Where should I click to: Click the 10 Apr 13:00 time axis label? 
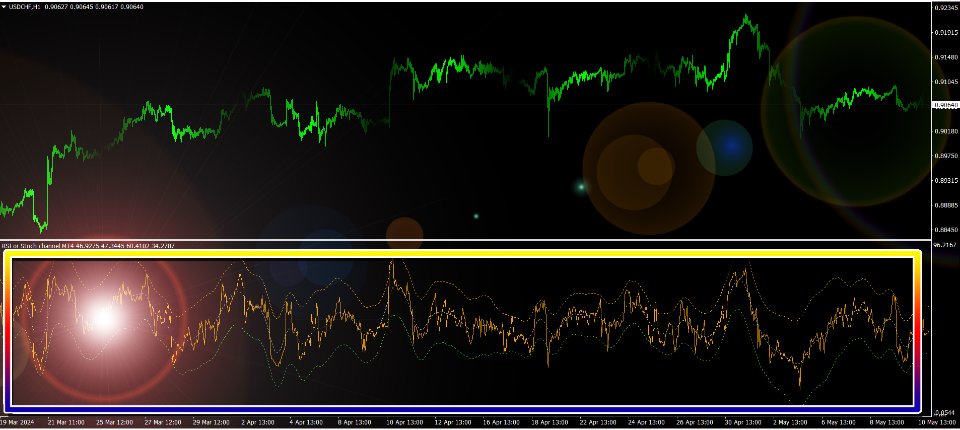[x=406, y=423]
